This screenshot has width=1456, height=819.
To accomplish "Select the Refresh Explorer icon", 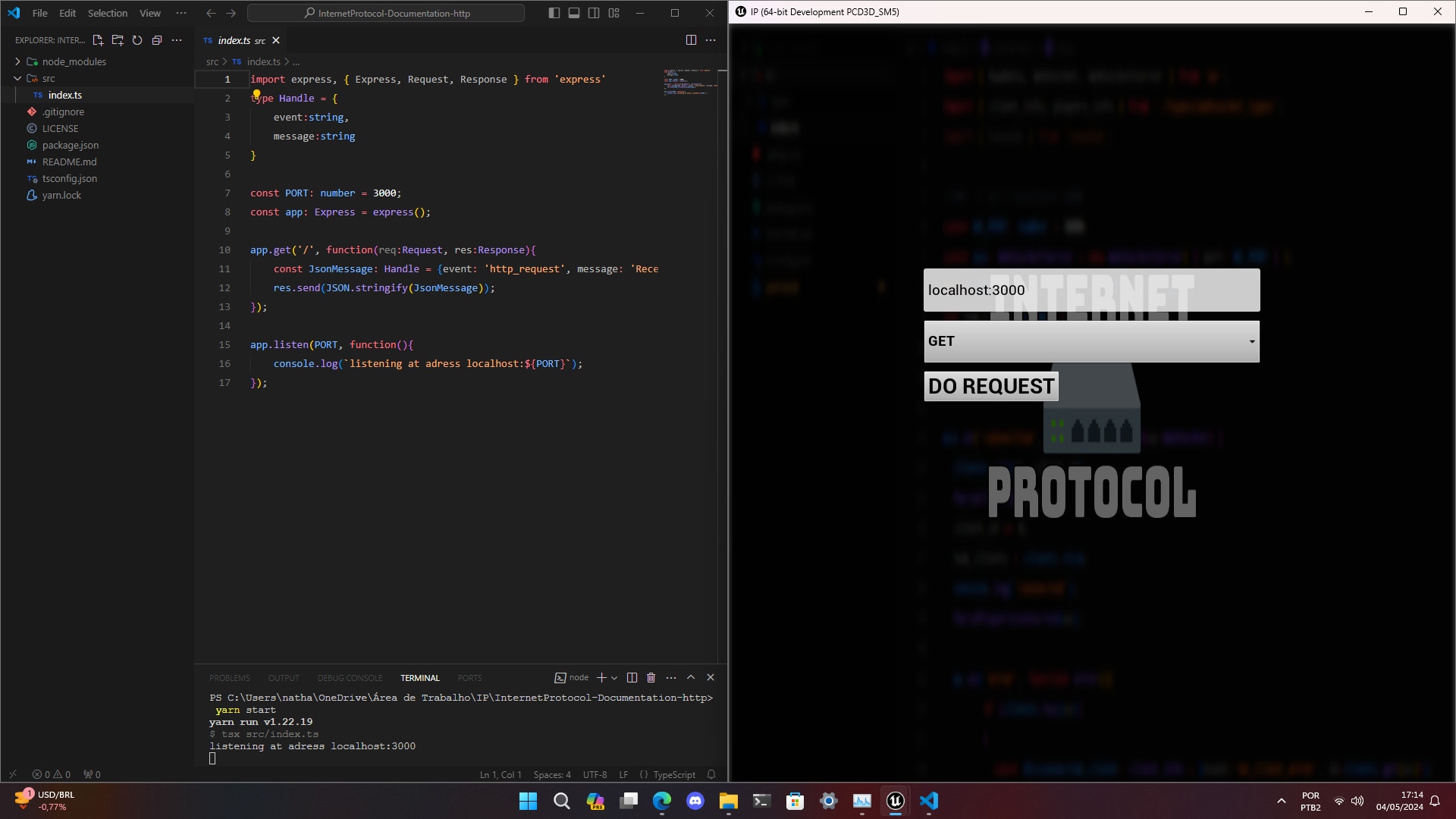I will [x=137, y=40].
